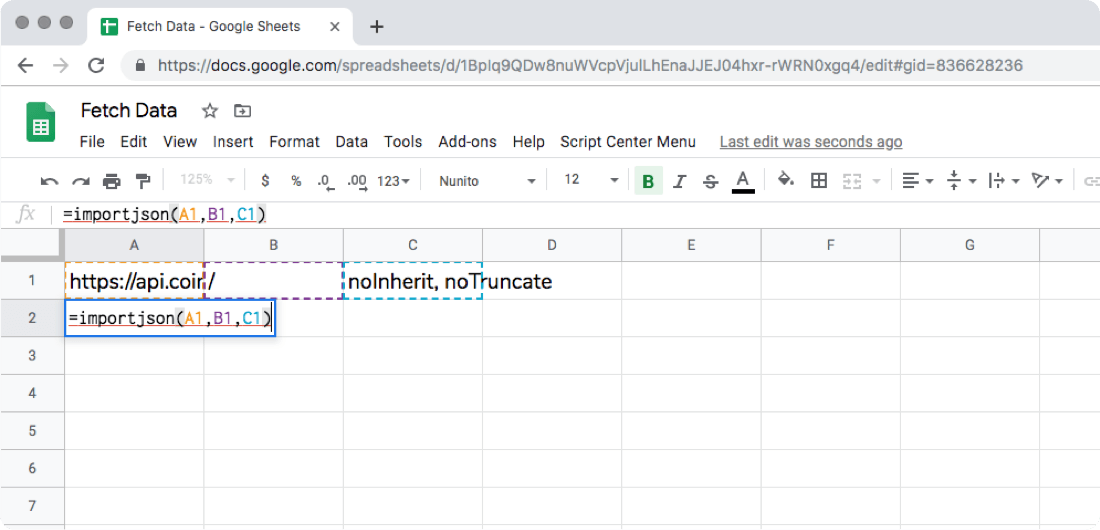Close the Fetch Data browser tab

click(335, 27)
